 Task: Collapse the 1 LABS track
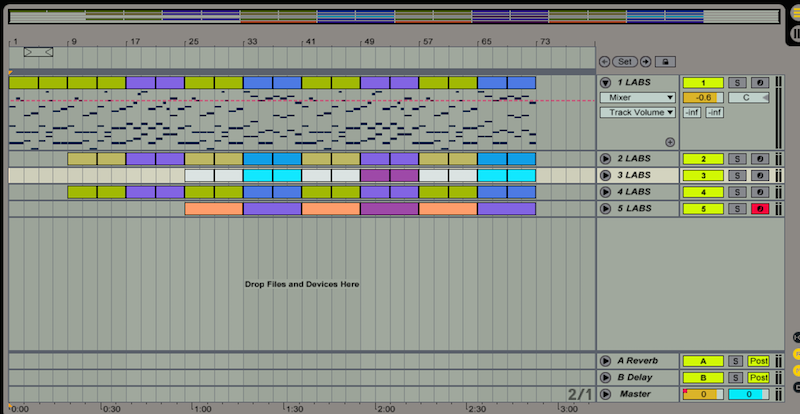pyautogui.click(x=605, y=83)
